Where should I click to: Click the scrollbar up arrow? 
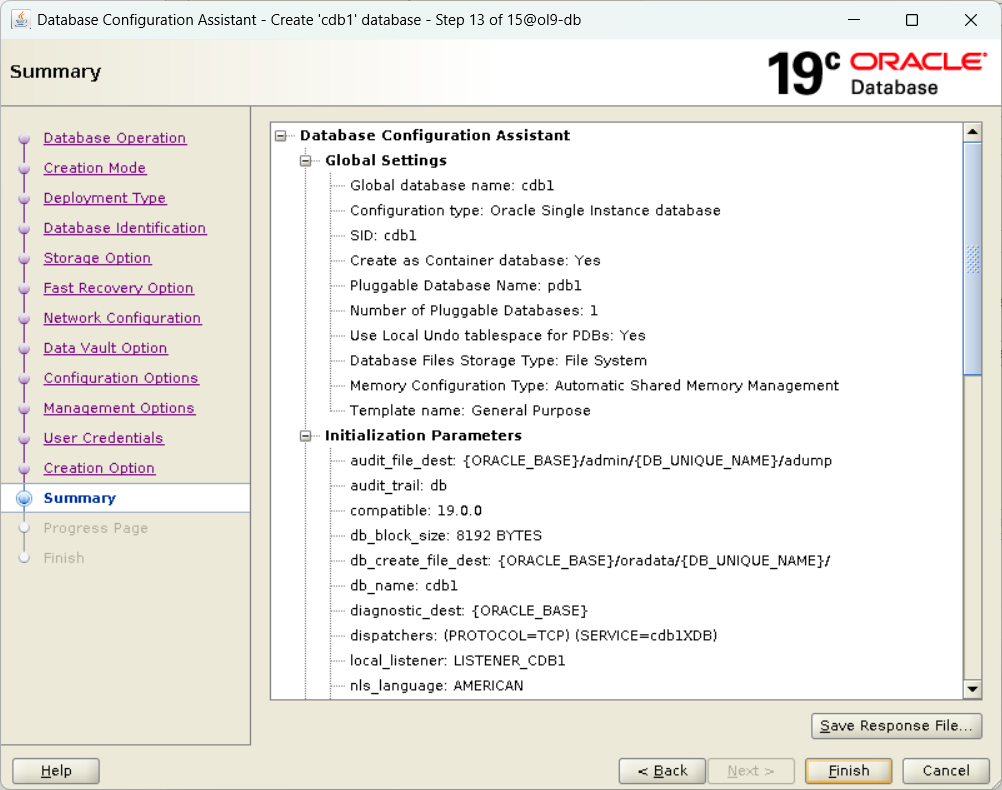(972, 132)
